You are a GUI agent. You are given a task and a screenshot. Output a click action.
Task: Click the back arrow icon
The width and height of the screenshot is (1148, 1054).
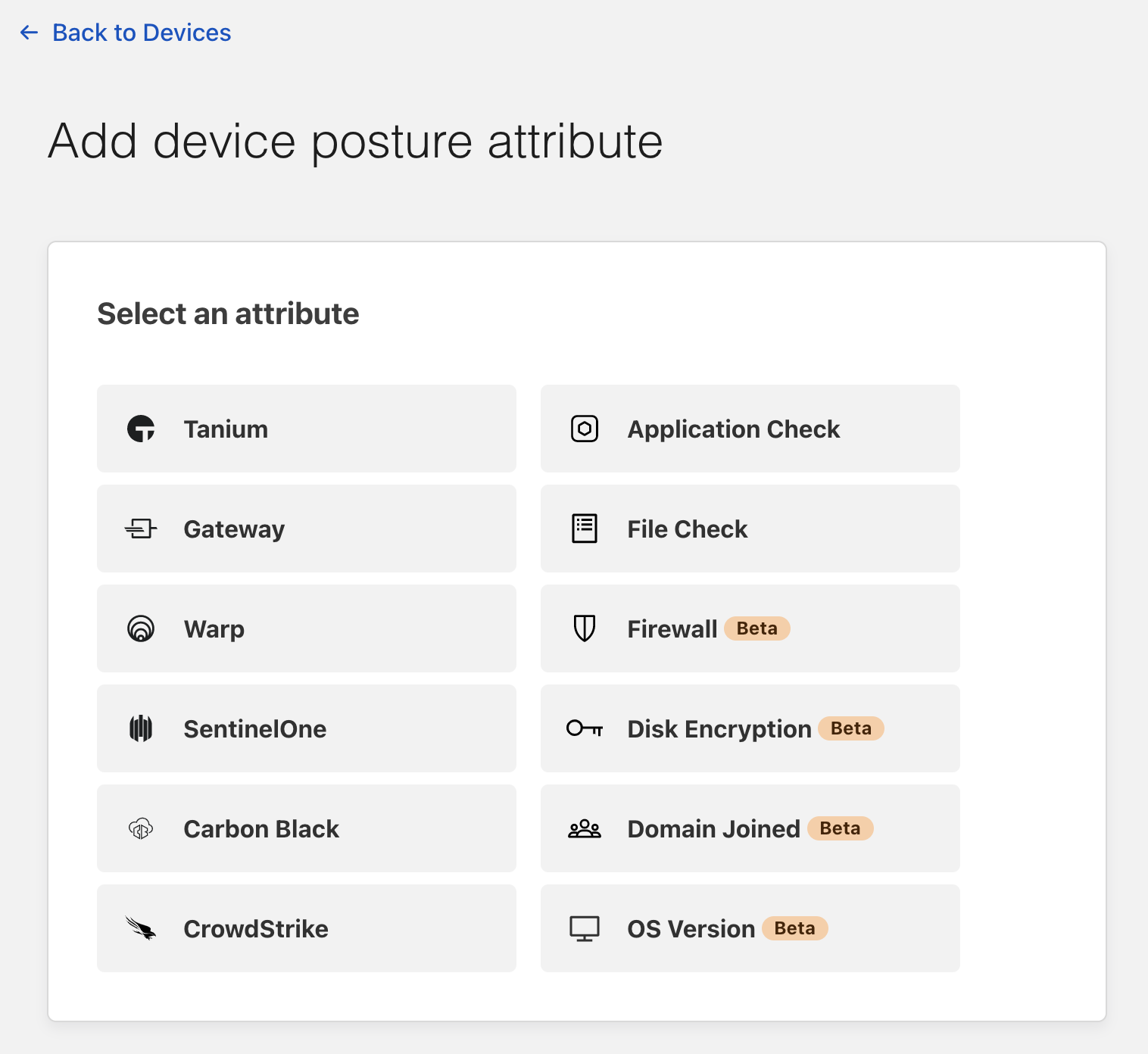29,33
